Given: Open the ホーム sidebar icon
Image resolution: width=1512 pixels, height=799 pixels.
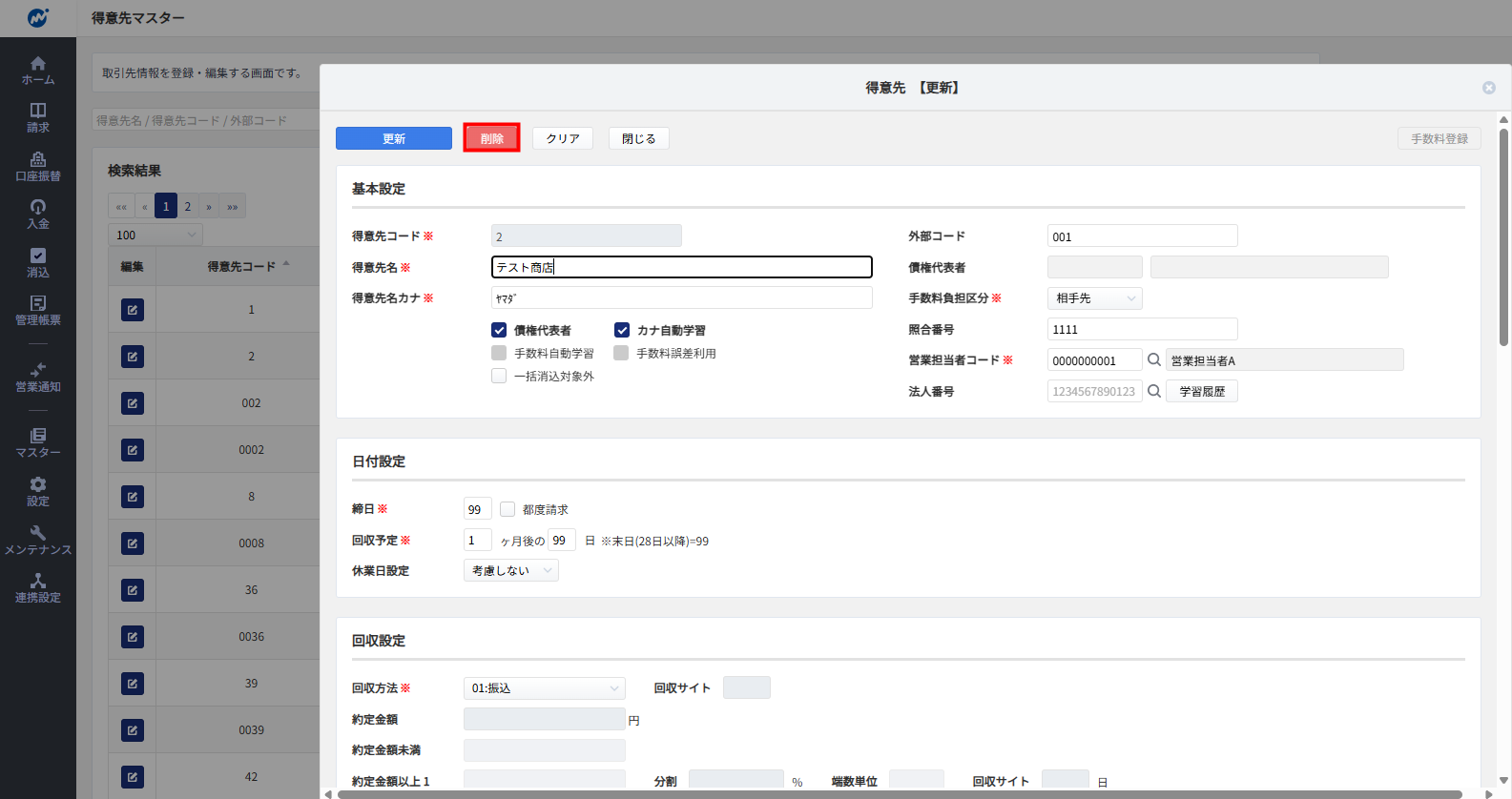Looking at the screenshot, I should tap(38, 70).
